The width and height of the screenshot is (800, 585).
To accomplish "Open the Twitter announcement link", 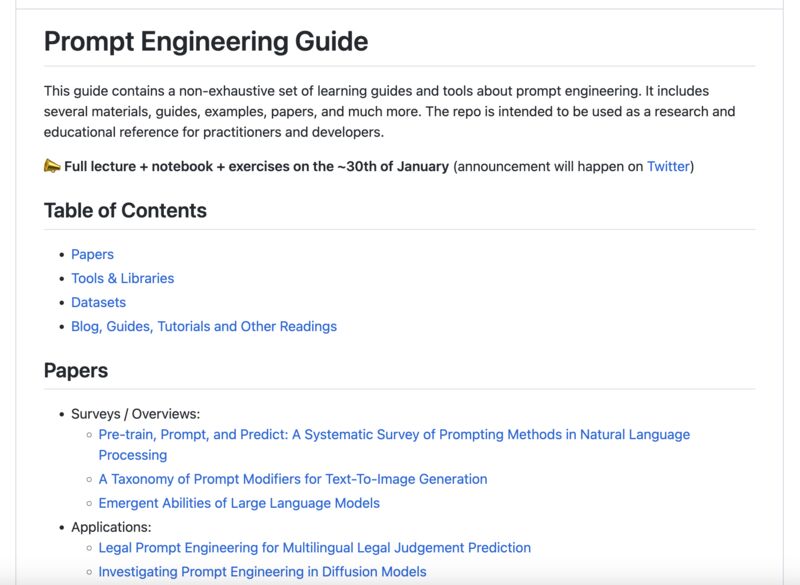I will click(668, 166).
